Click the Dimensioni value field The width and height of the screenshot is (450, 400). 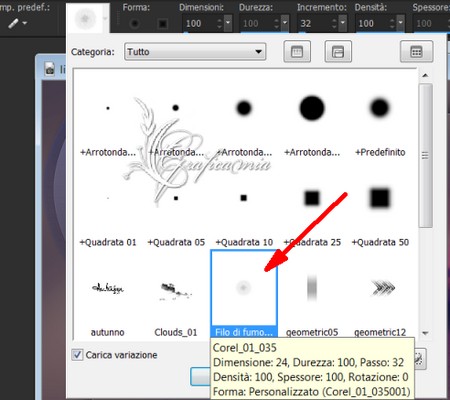pyautogui.click(x=199, y=23)
